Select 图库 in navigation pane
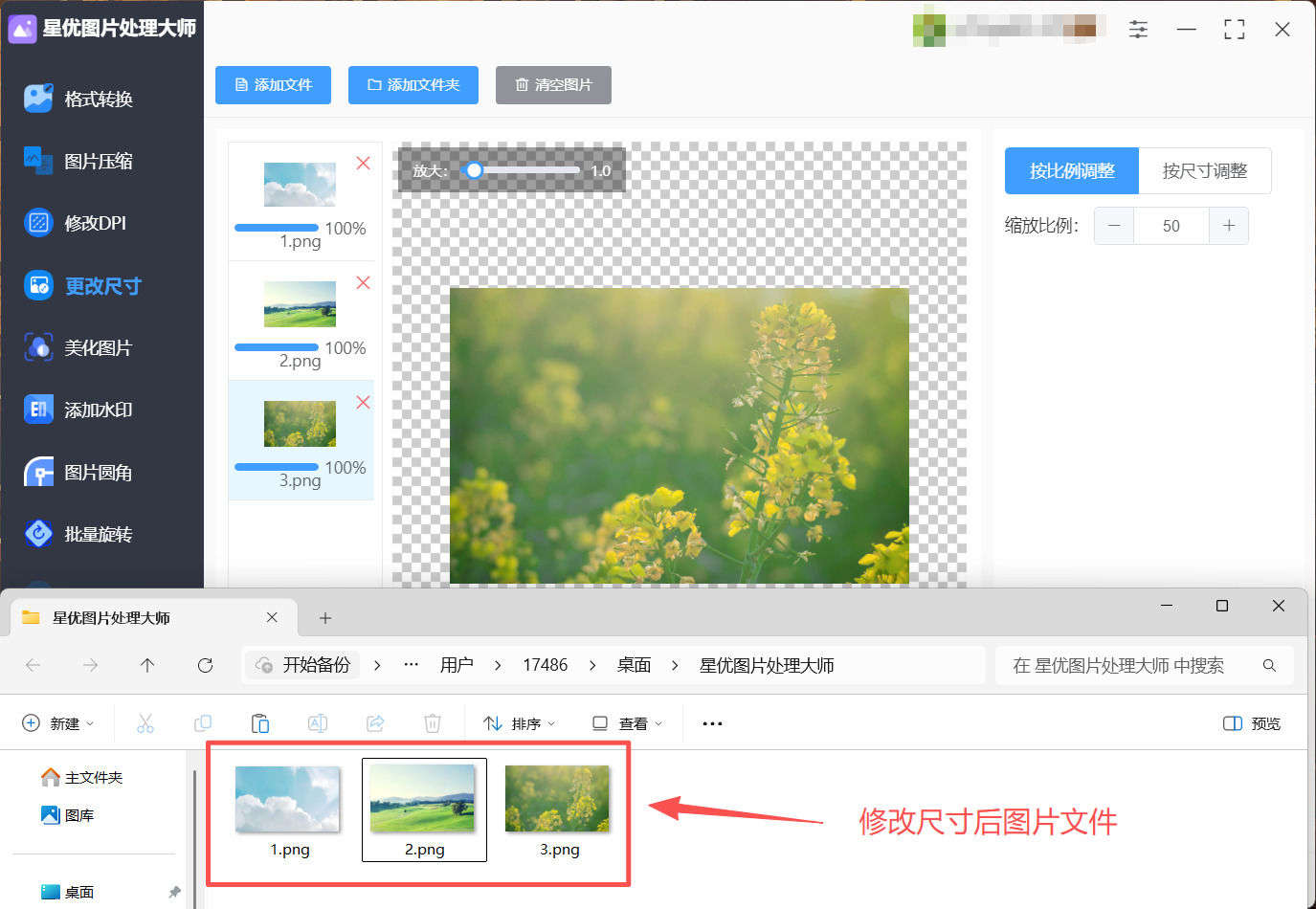 click(x=68, y=815)
